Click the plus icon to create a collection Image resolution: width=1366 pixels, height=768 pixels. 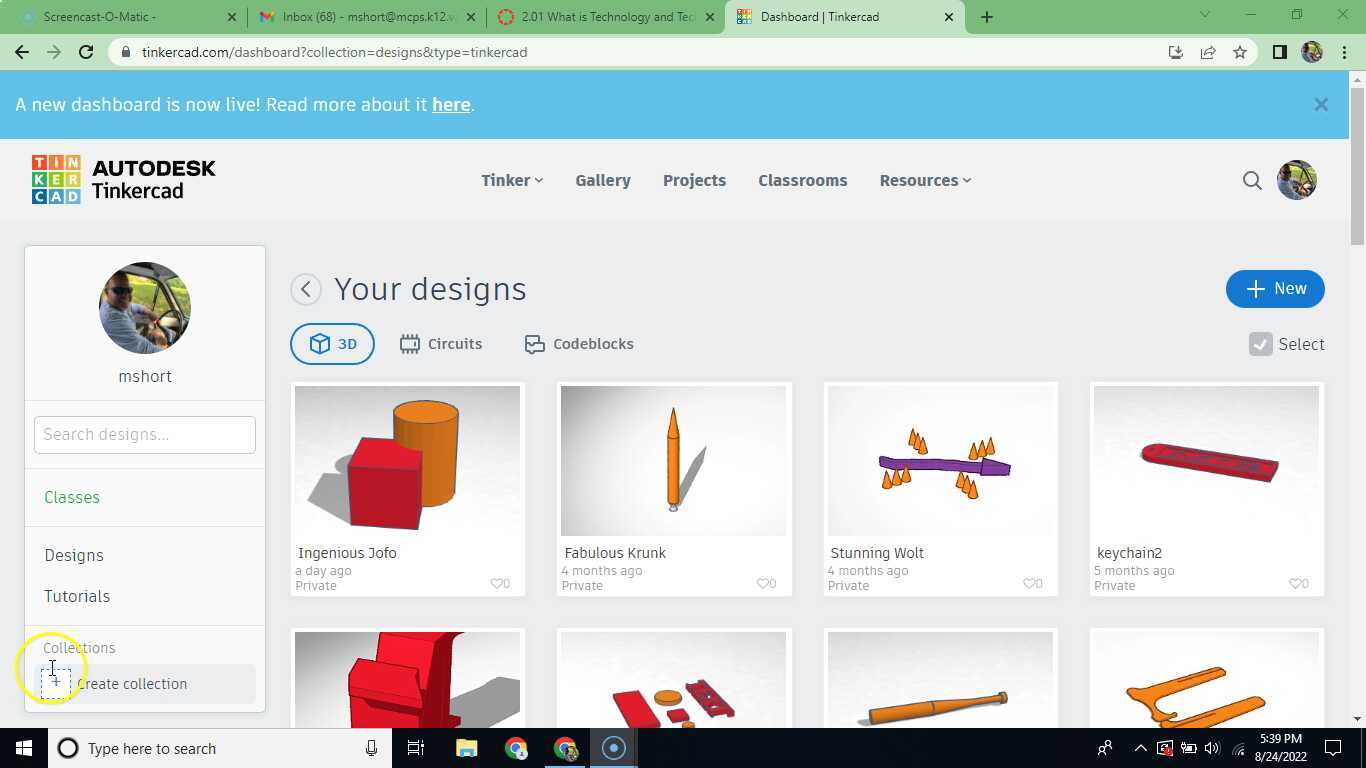(x=55, y=682)
